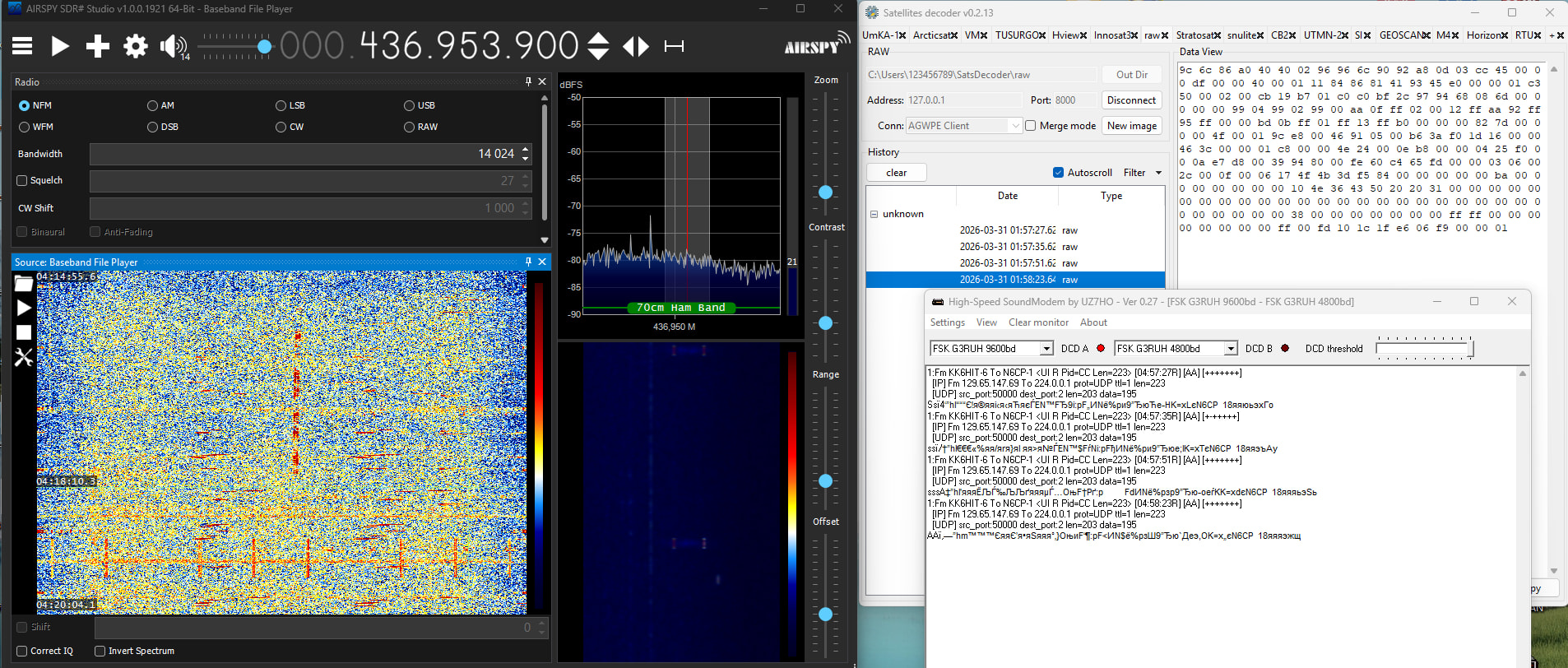Click the plus icon to add a plugin
The image size is (1568, 668).
[97, 46]
